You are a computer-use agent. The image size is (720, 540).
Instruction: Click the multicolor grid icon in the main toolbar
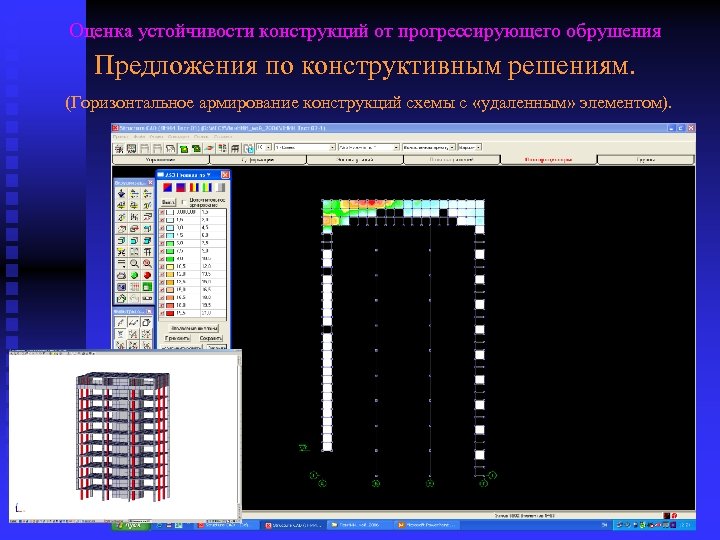click(222, 148)
